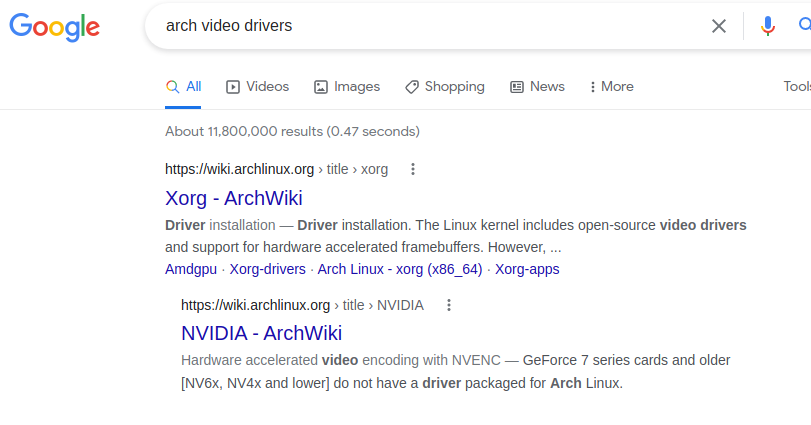Follow the Xorg-drivers sitelink

[x=267, y=269]
